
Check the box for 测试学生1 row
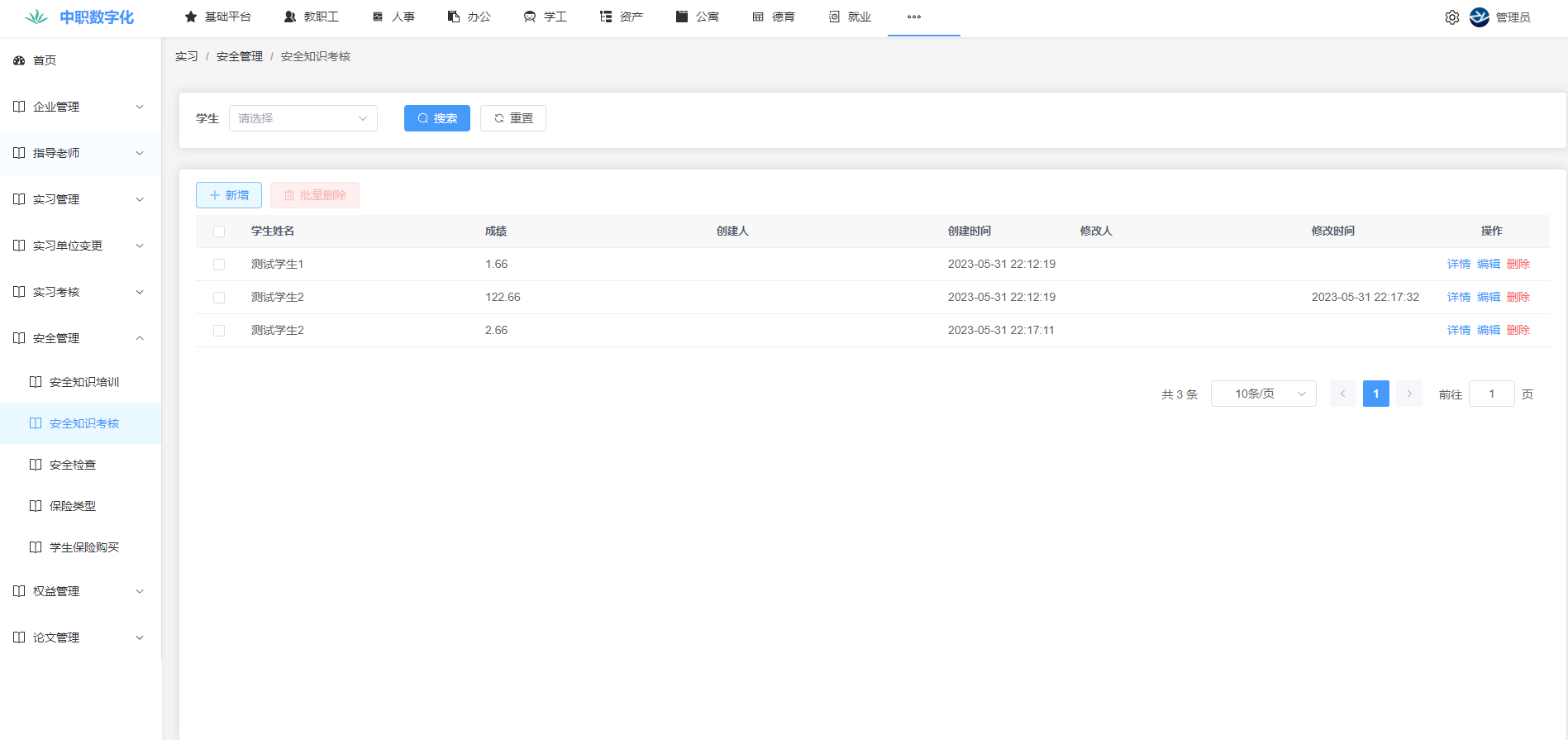click(219, 265)
